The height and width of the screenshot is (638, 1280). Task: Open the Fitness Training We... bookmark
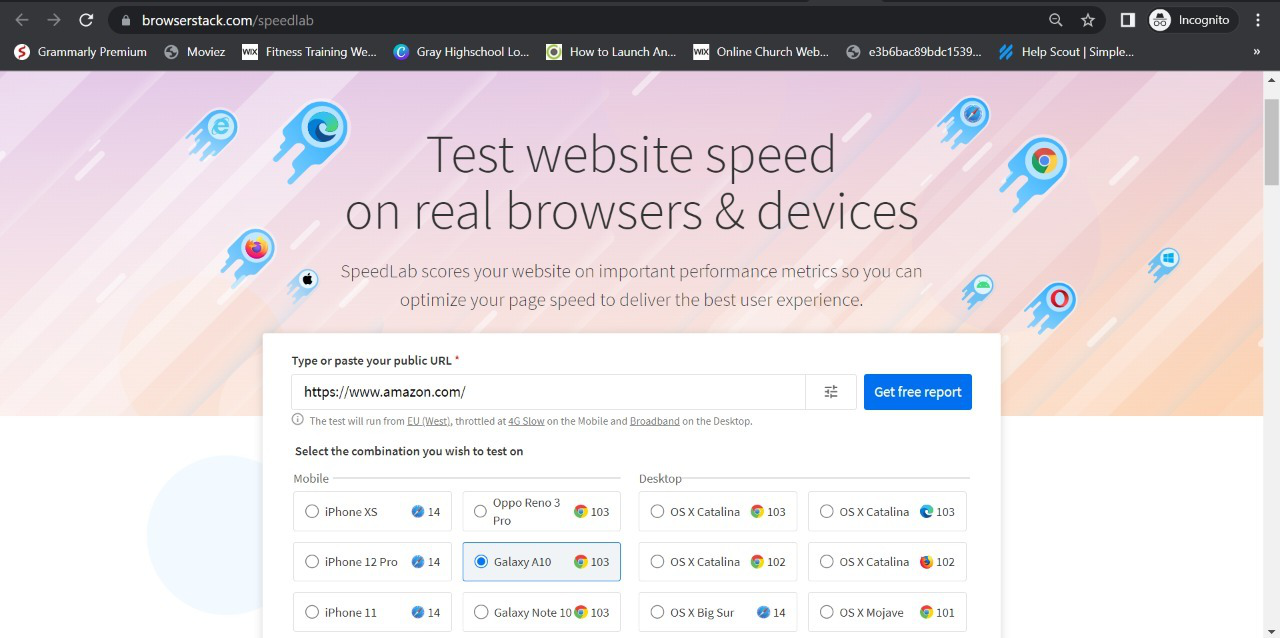[310, 52]
